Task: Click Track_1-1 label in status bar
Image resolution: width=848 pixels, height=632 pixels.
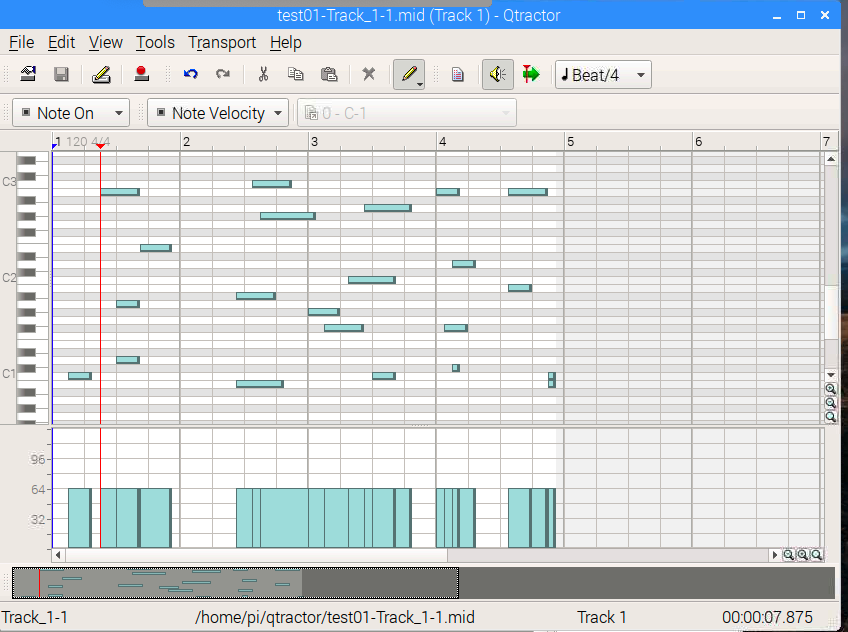Action: point(35,617)
